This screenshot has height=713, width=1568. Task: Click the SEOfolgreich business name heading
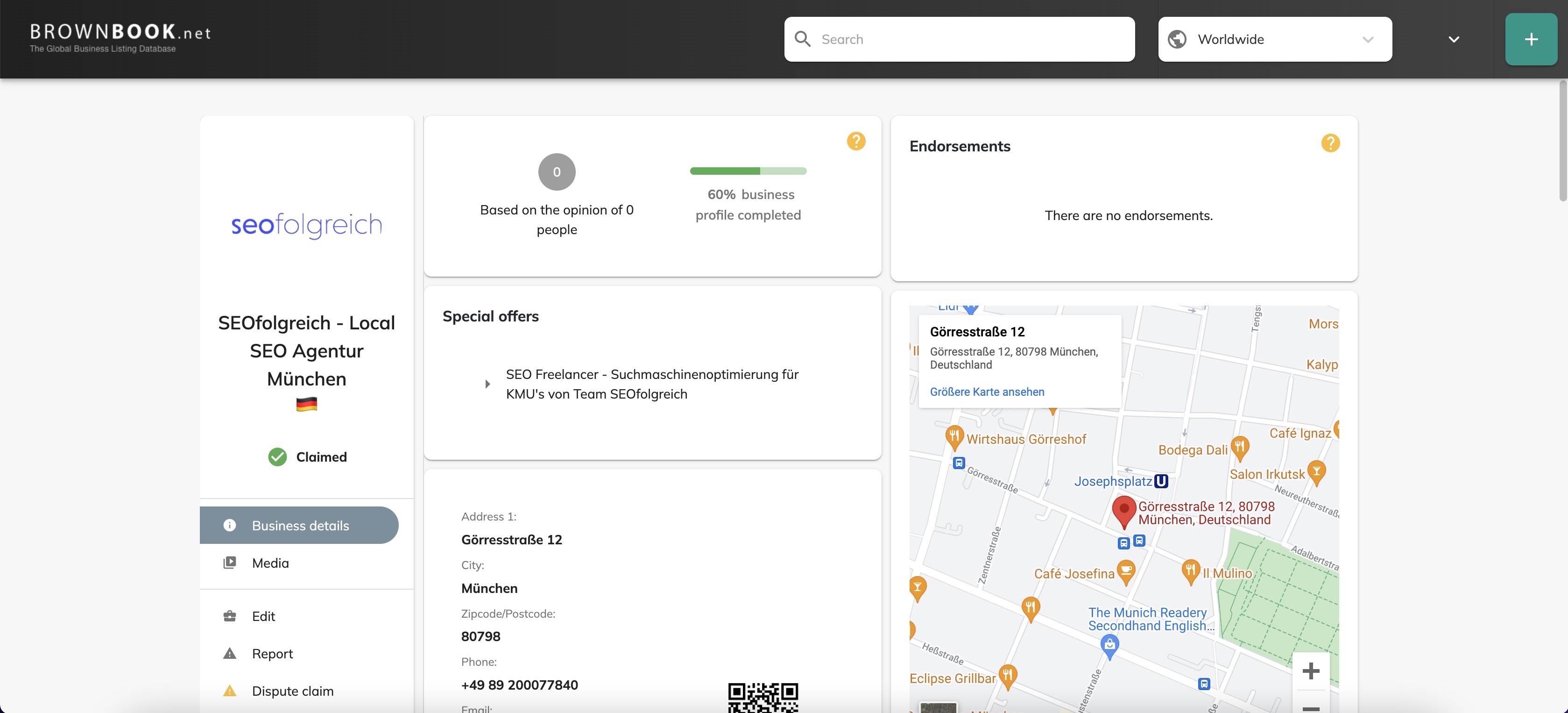point(306,351)
